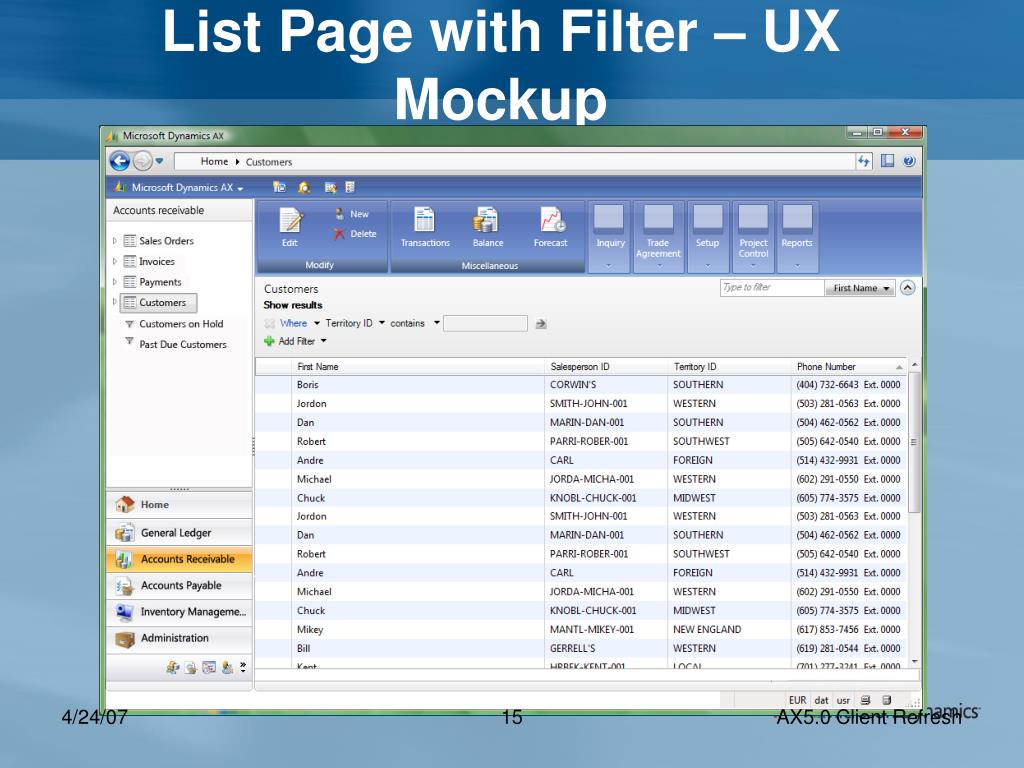Click Delete in the Modify group
The image size is (1024, 768).
(x=355, y=234)
